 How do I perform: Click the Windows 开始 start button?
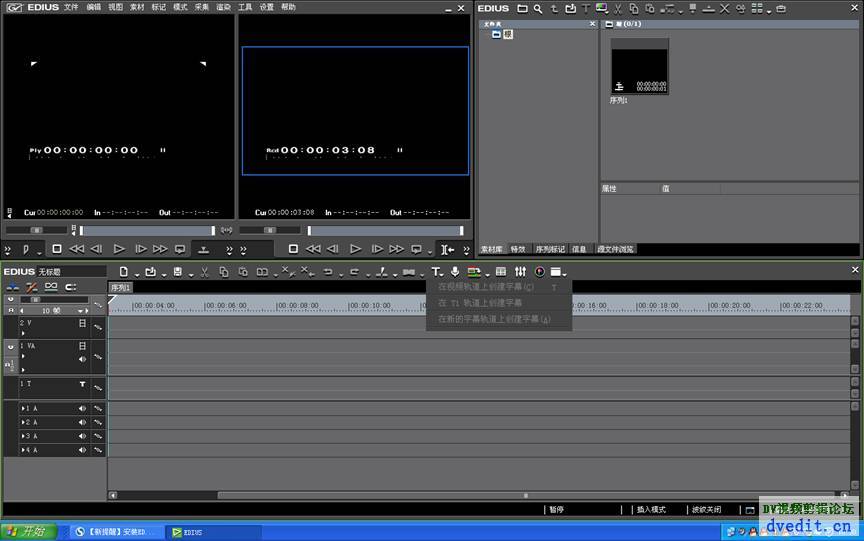click(29, 532)
